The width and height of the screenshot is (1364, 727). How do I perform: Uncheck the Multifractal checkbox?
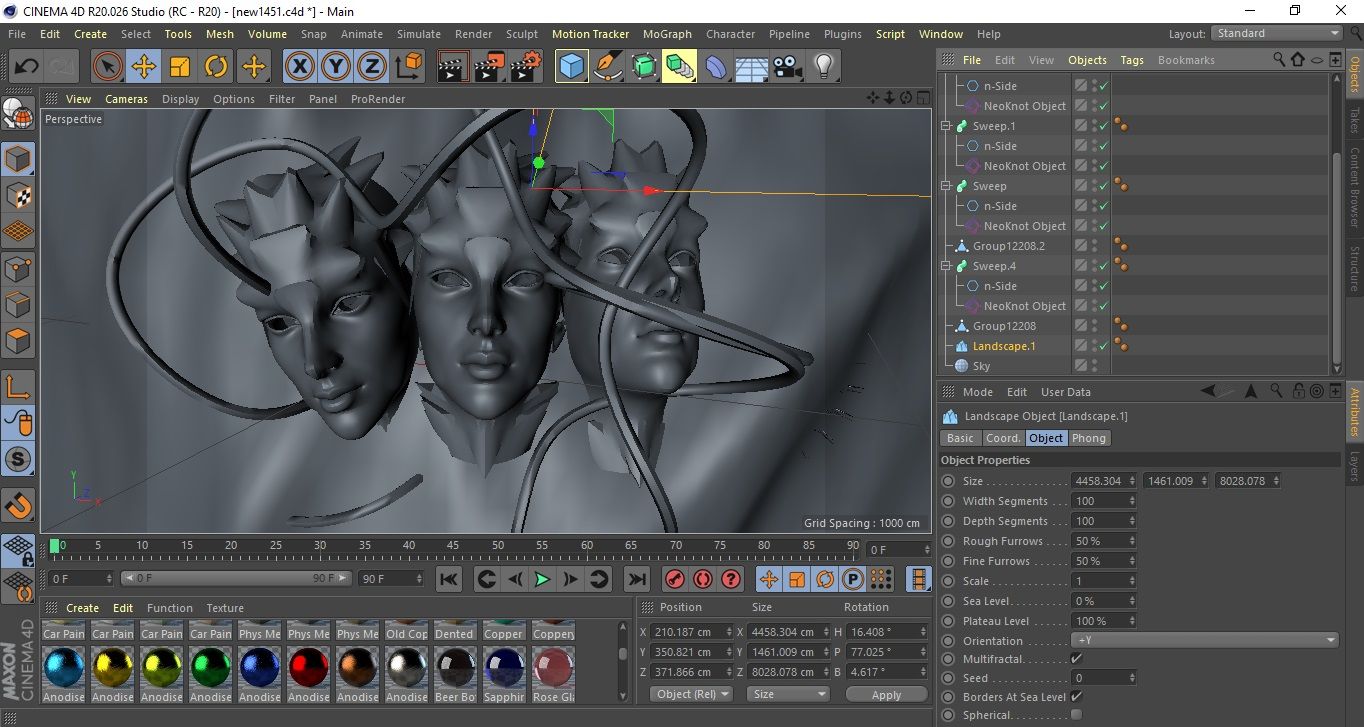coord(1076,659)
